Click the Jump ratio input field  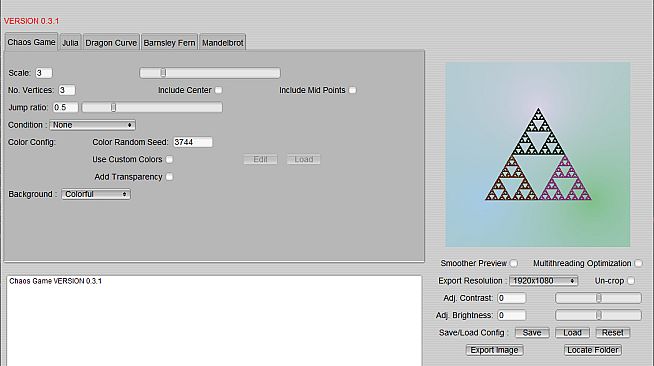coord(65,108)
